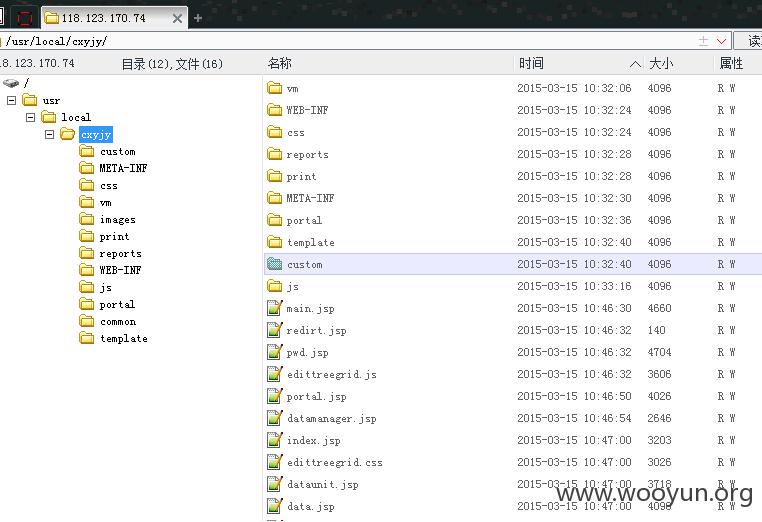Click the index.jsp file icon

[275, 440]
